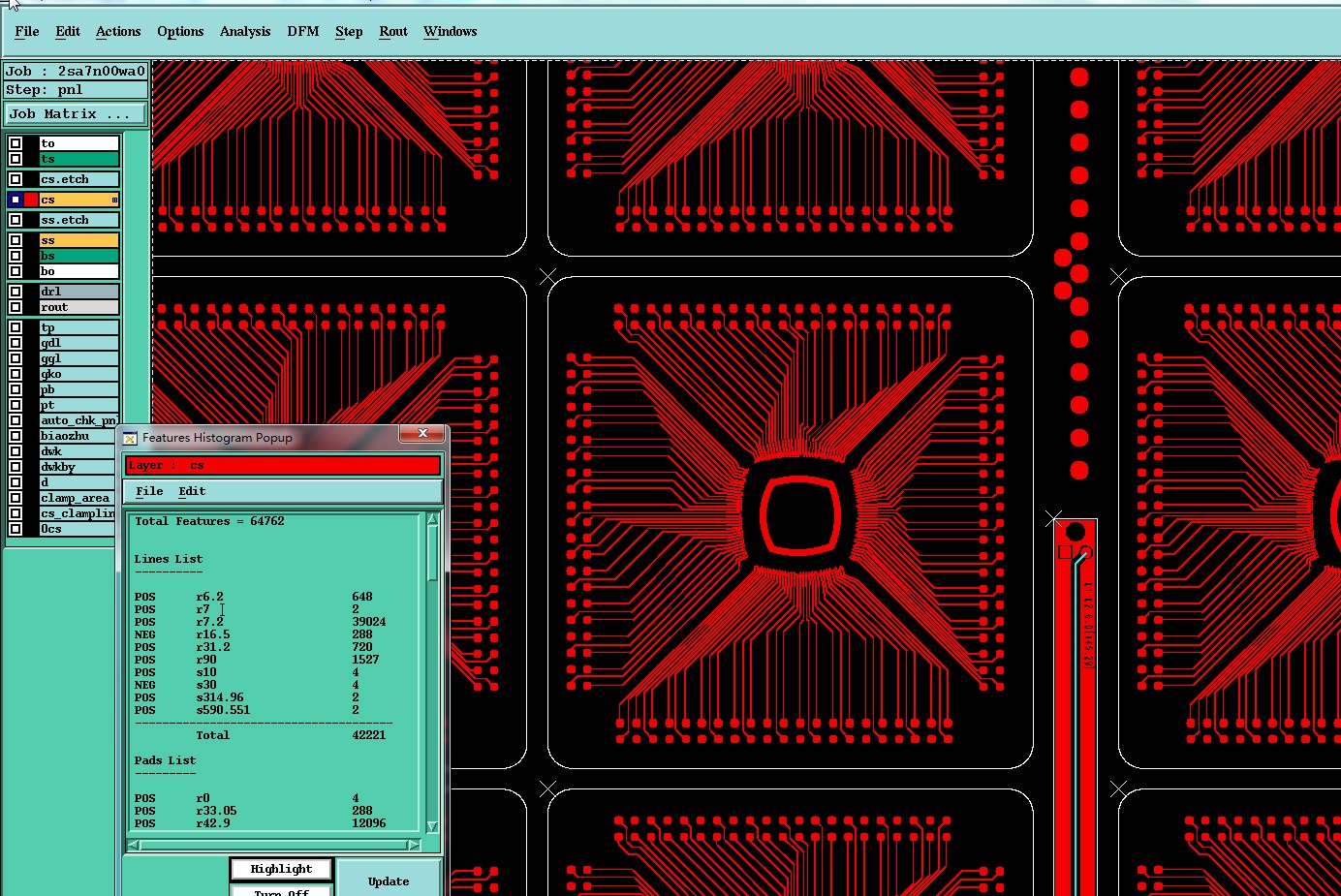1341x896 pixels.
Task: Click the r31.2 histogram row
Action: pyautogui.click(x=254, y=647)
